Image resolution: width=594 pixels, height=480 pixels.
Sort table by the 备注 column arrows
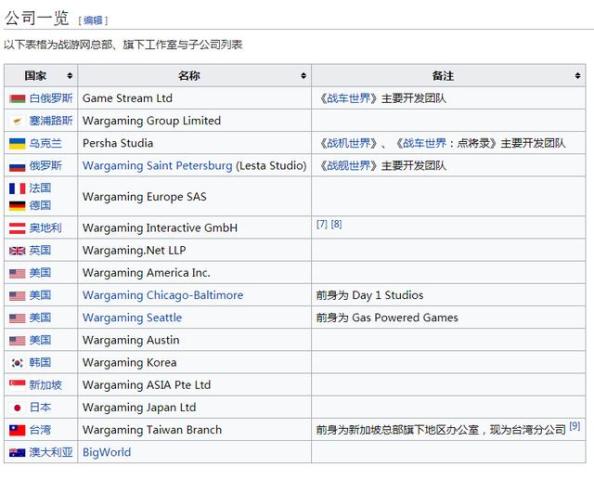click(577, 76)
